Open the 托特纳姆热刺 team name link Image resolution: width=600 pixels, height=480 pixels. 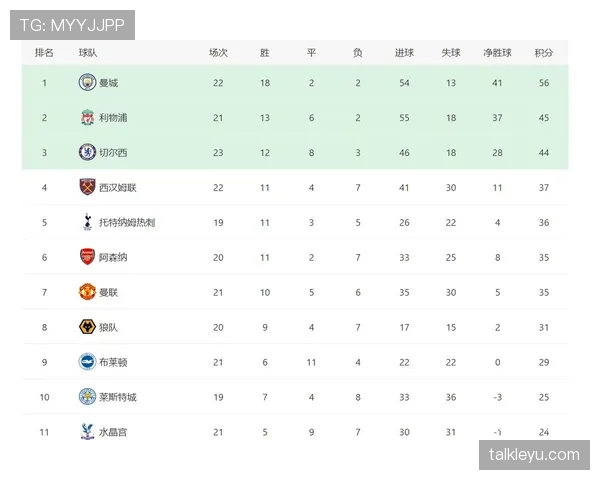click(x=127, y=222)
